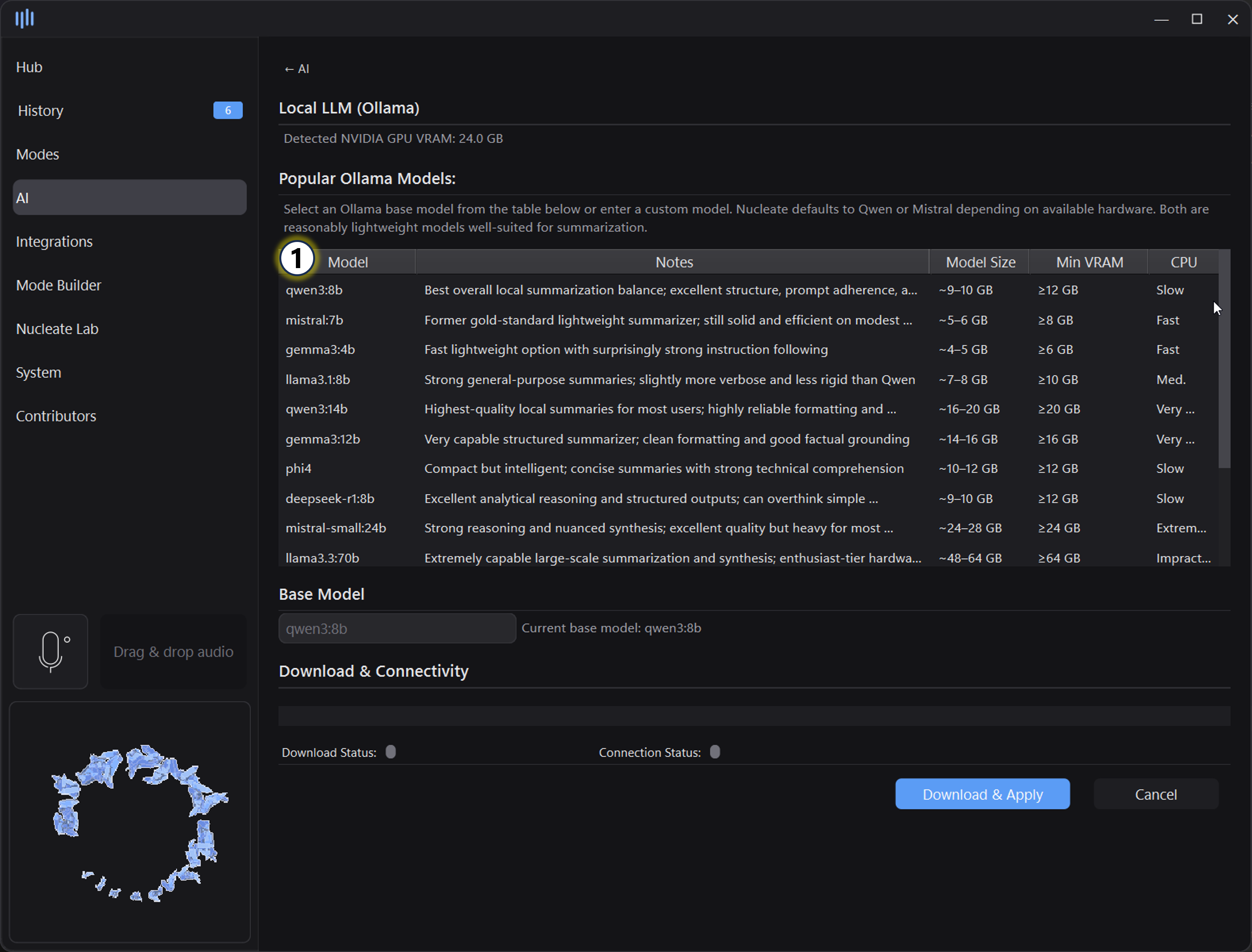Click the Connection Status indicator

715,752
